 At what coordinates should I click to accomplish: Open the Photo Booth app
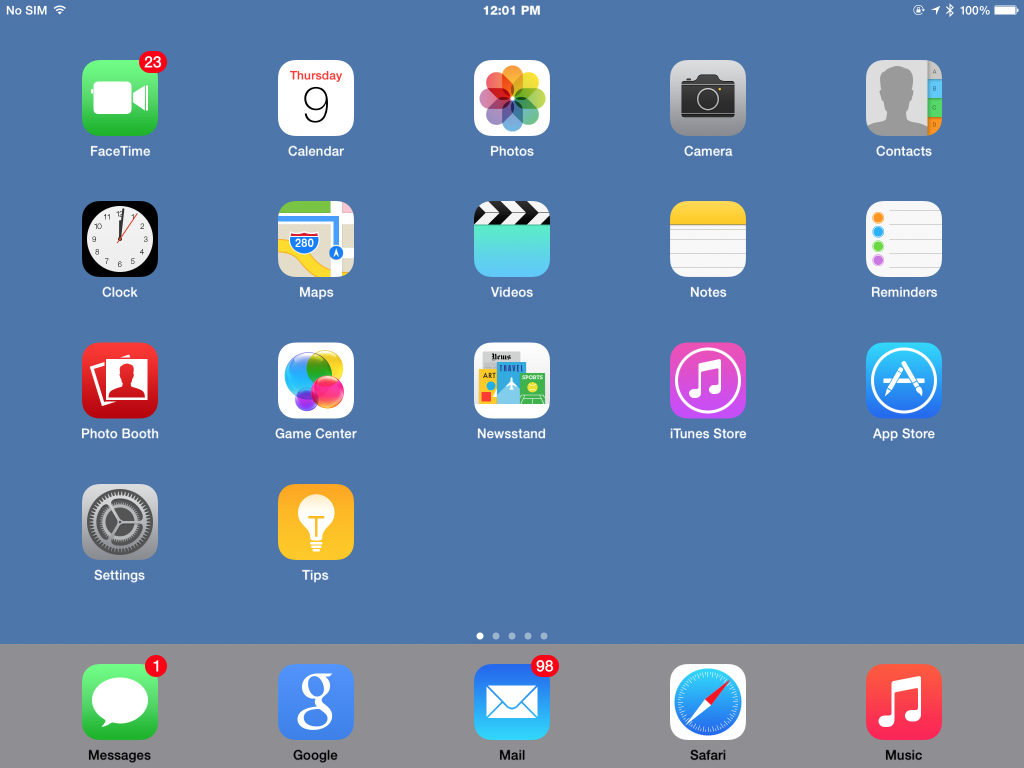coord(120,380)
